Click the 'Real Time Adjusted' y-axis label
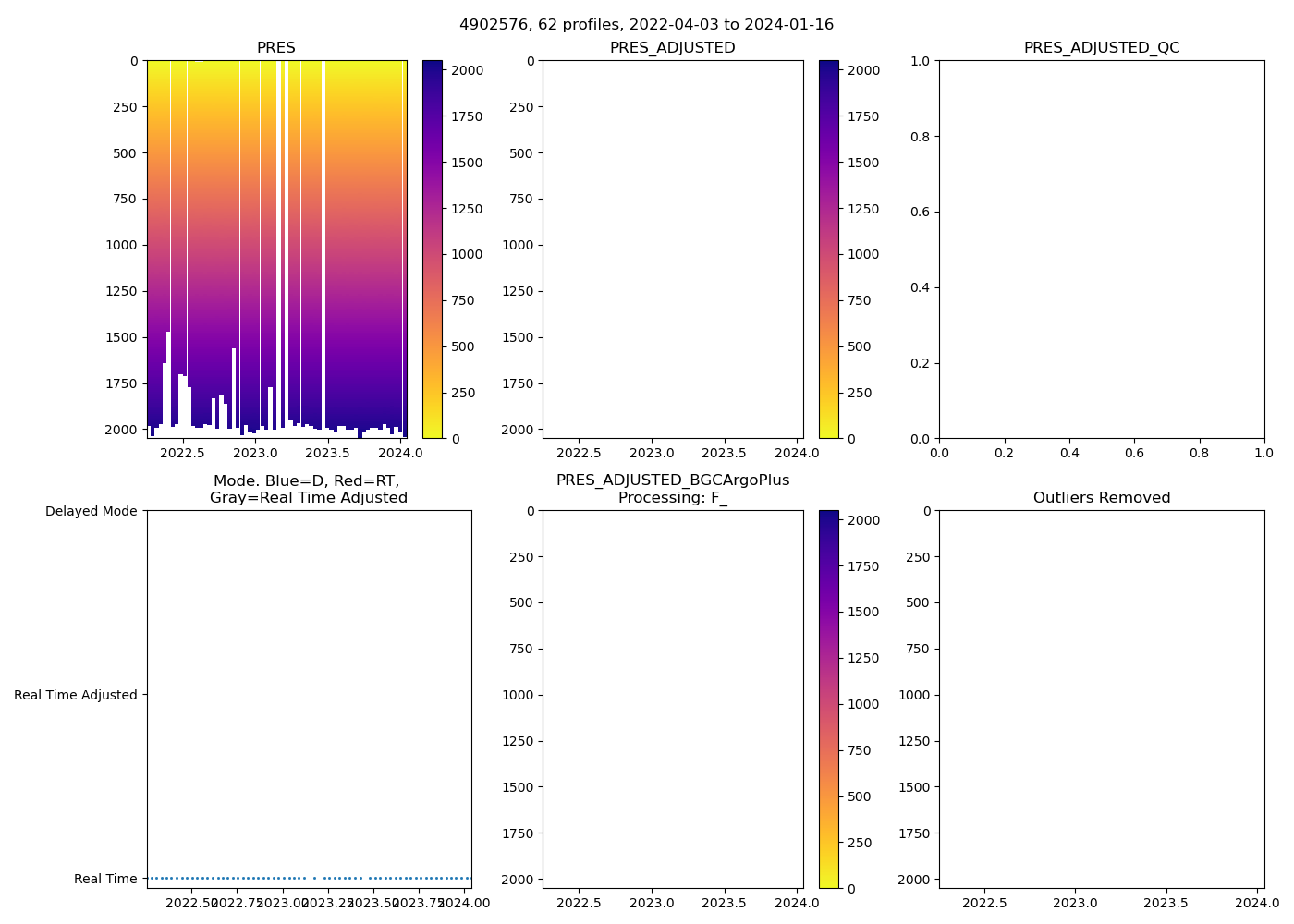The height and width of the screenshot is (924, 1294). pyautogui.click(x=75, y=695)
